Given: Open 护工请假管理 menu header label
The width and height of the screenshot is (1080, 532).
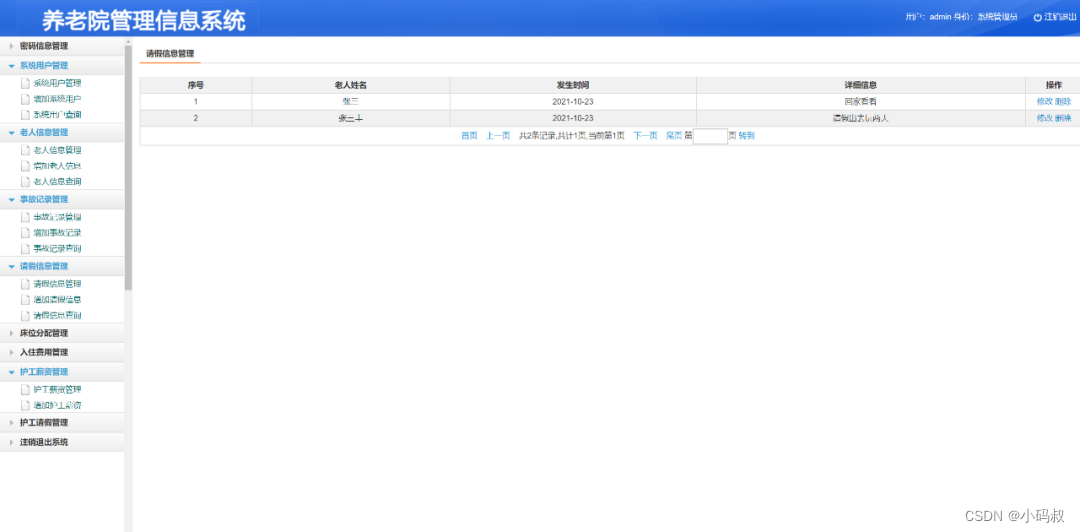Looking at the screenshot, I should (43, 422).
